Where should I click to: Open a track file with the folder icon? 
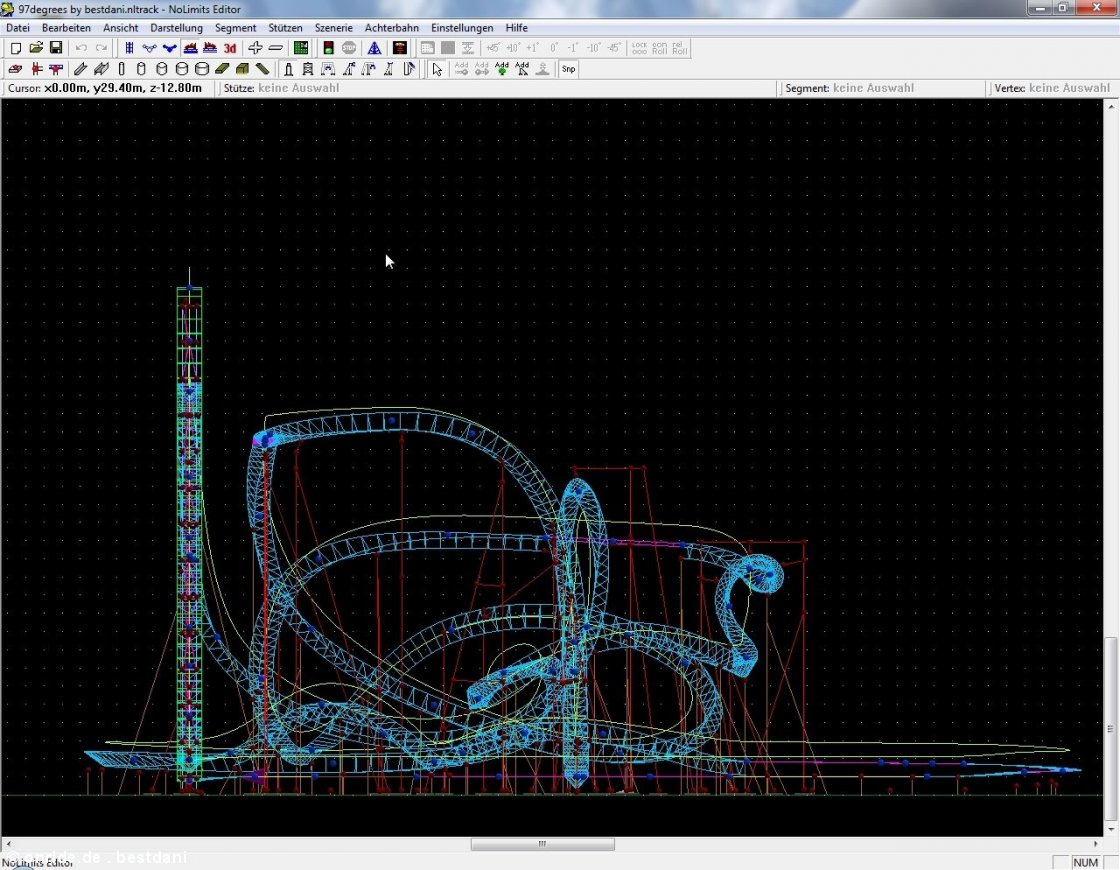point(36,48)
